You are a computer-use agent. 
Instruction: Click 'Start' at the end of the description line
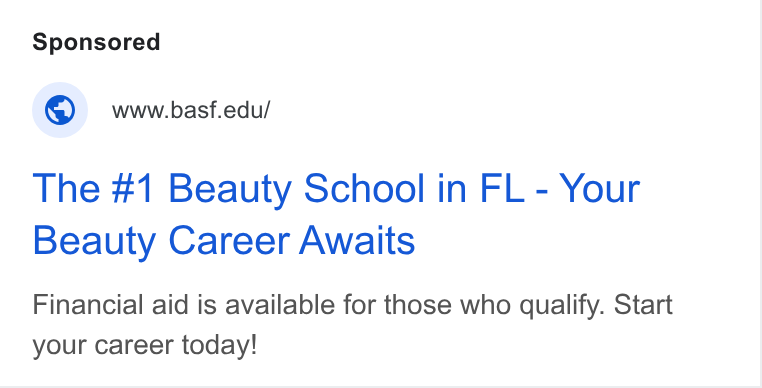click(643, 305)
